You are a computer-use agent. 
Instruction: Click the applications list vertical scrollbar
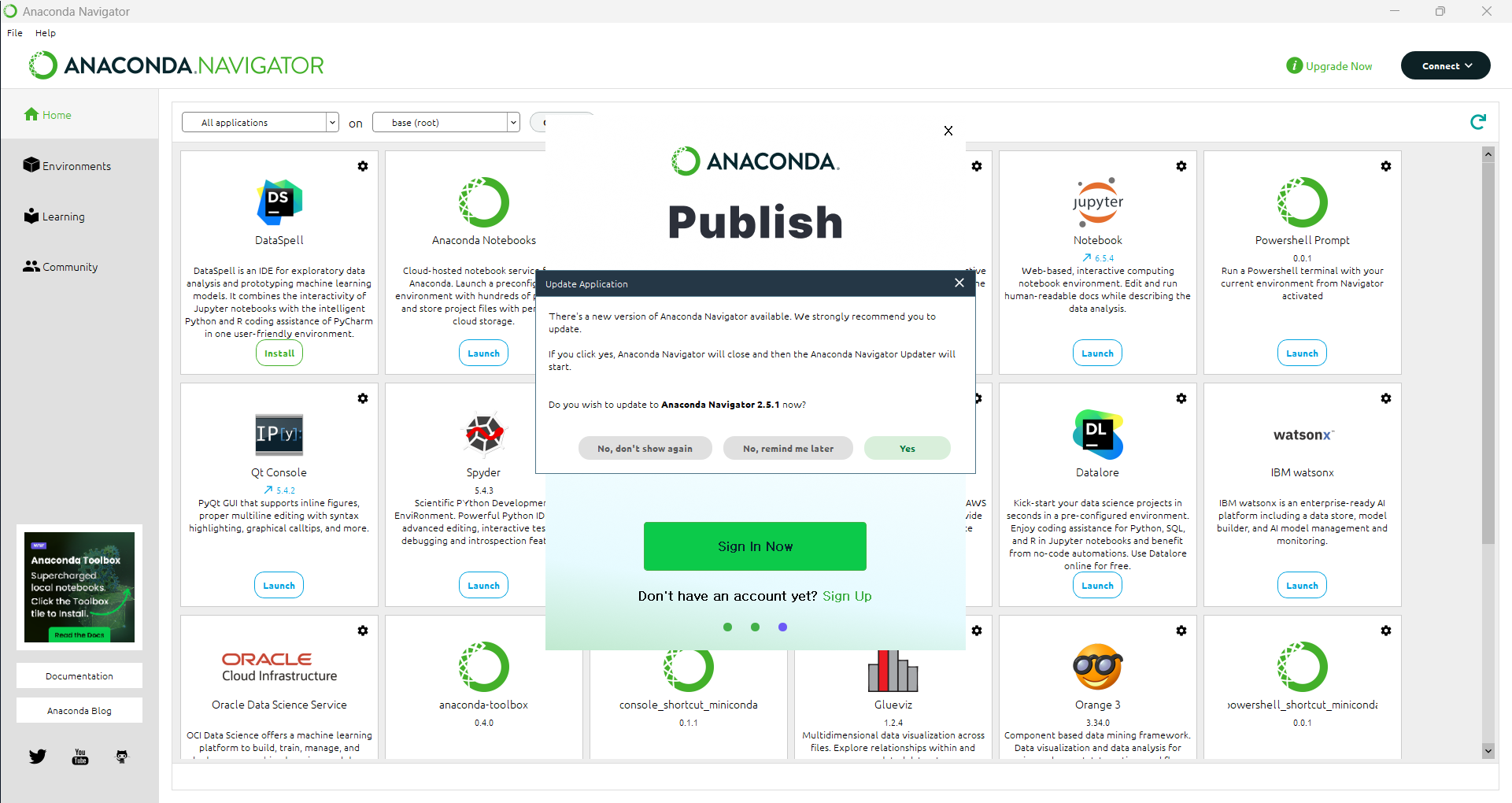point(1488,354)
